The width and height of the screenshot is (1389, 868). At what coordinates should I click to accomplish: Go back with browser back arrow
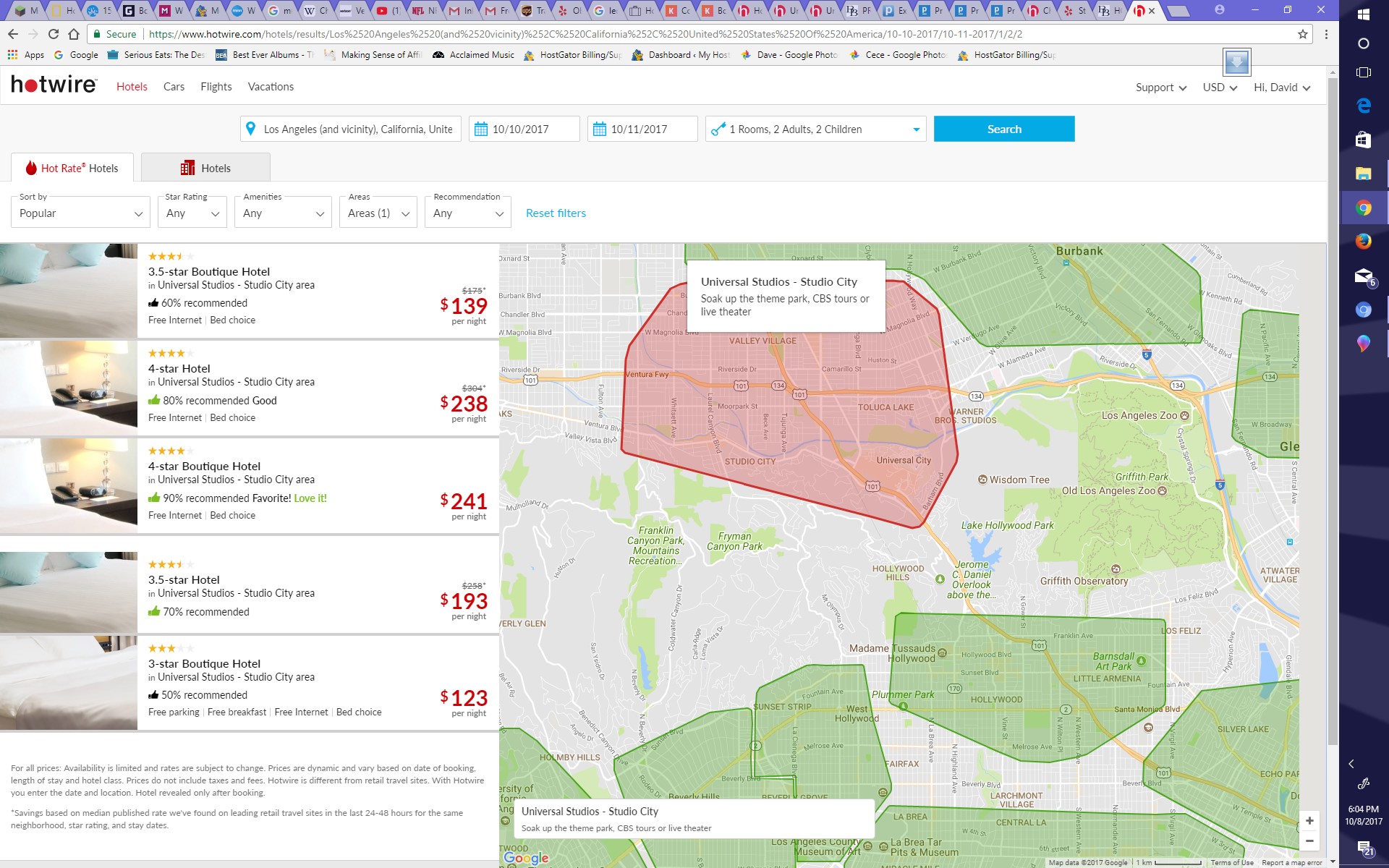pyautogui.click(x=13, y=34)
